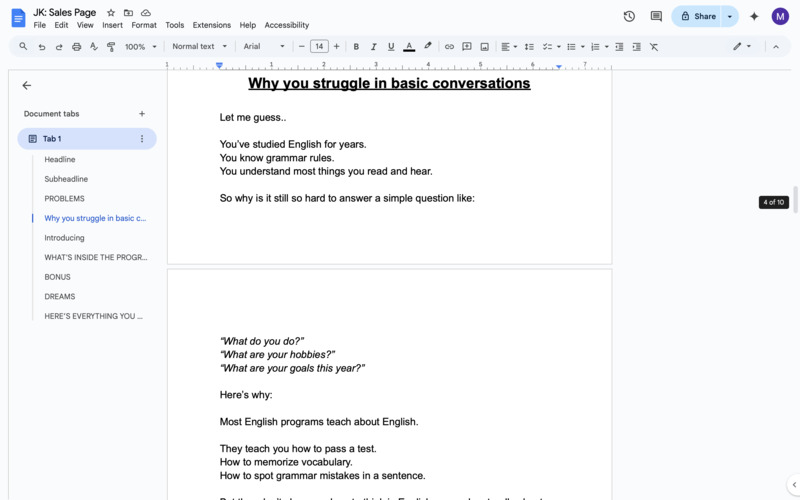
Task: Jump to the BONUS outline entry
Action: pyautogui.click(x=57, y=277)
